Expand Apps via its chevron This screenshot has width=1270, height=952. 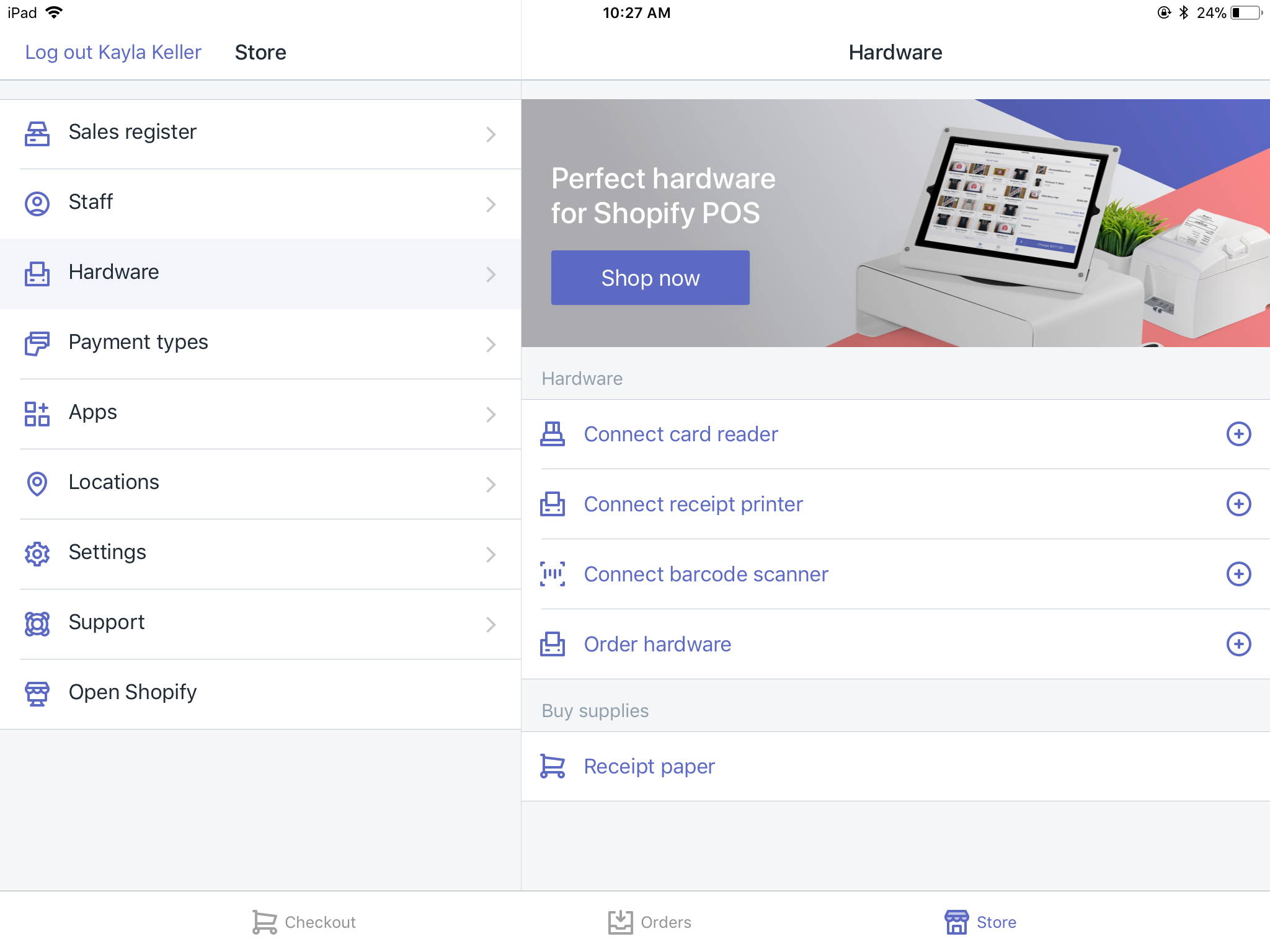[491, 415]
